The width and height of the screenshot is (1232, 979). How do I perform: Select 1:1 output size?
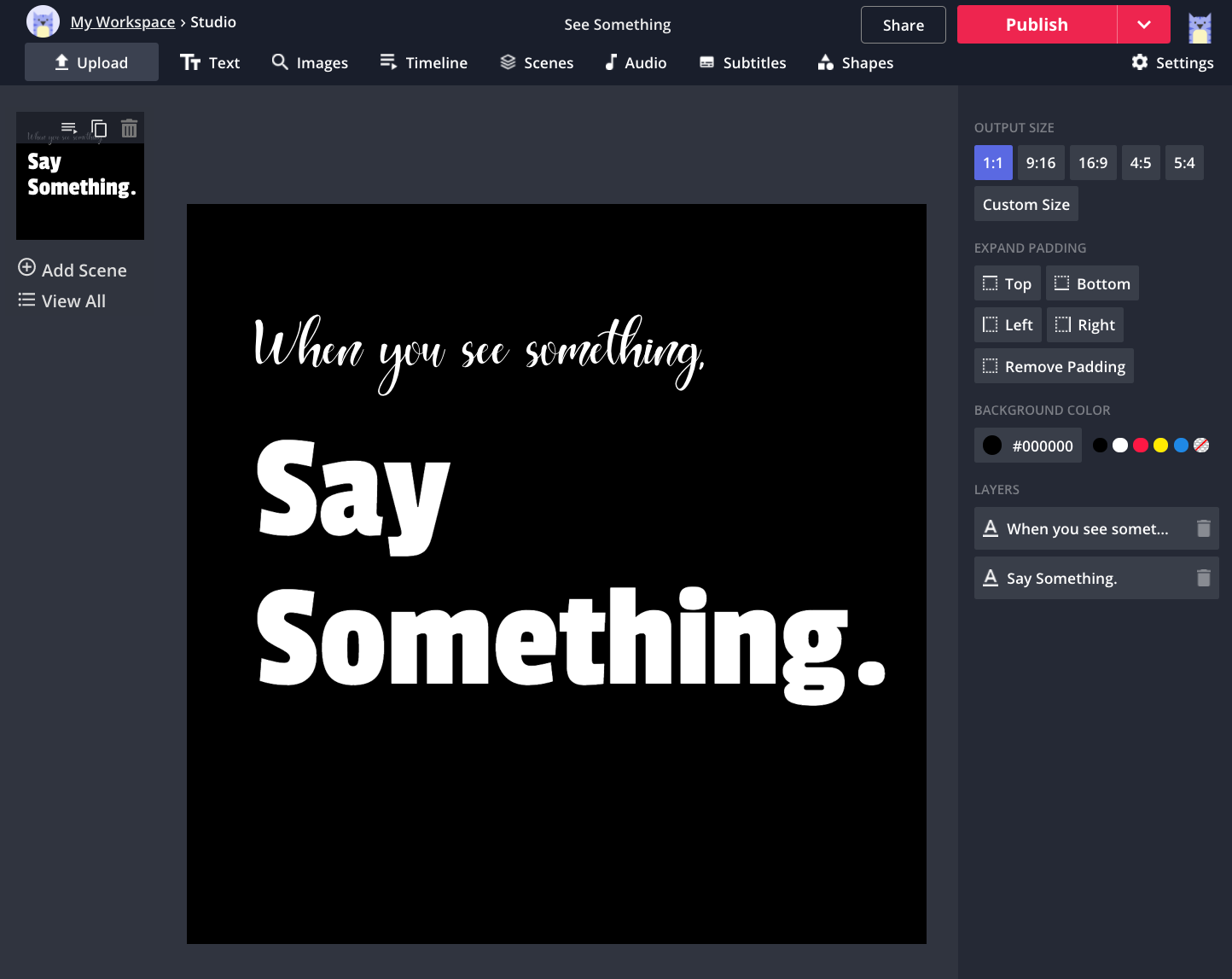(993, 162)
